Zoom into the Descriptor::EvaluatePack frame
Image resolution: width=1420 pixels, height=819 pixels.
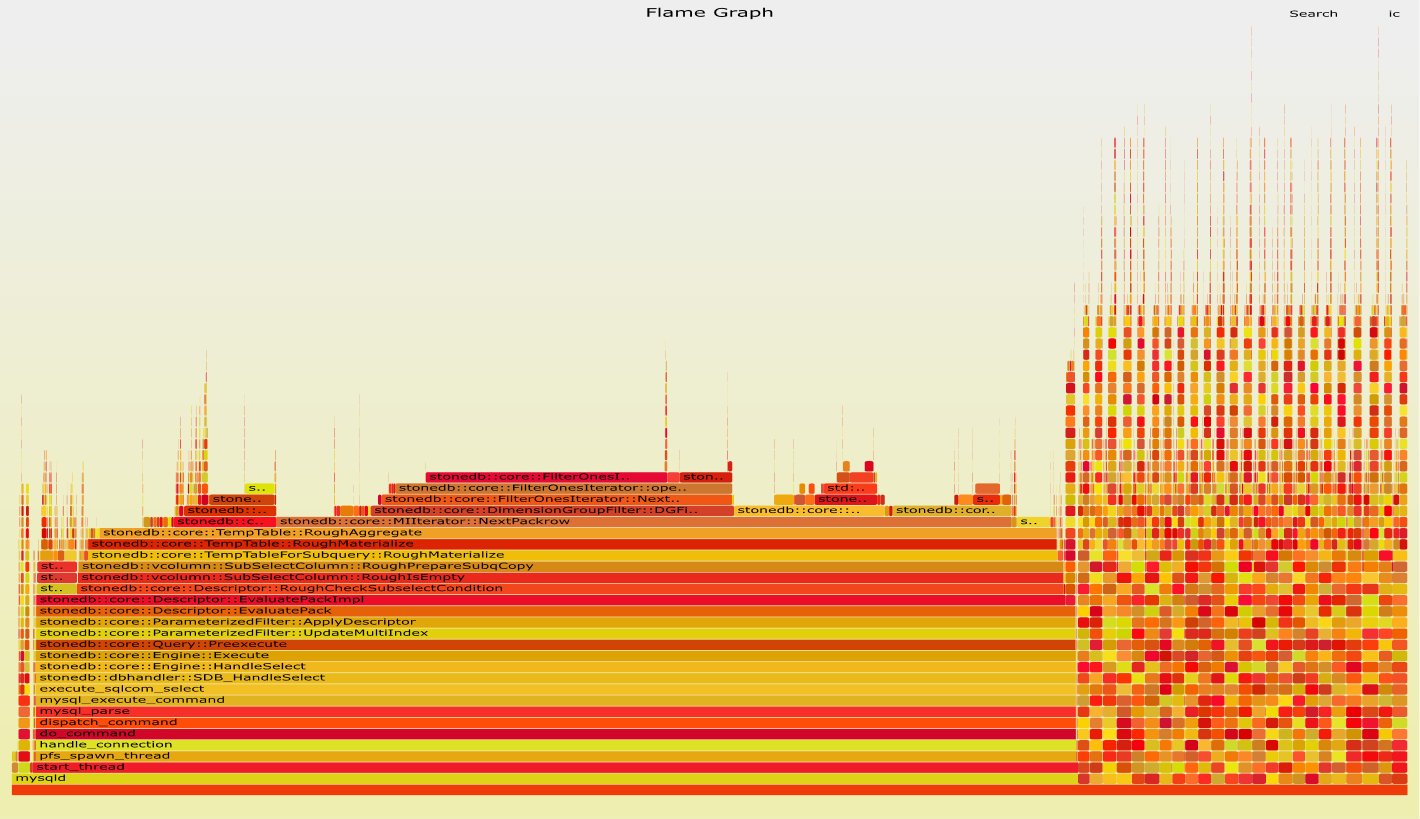pos(556,611)
